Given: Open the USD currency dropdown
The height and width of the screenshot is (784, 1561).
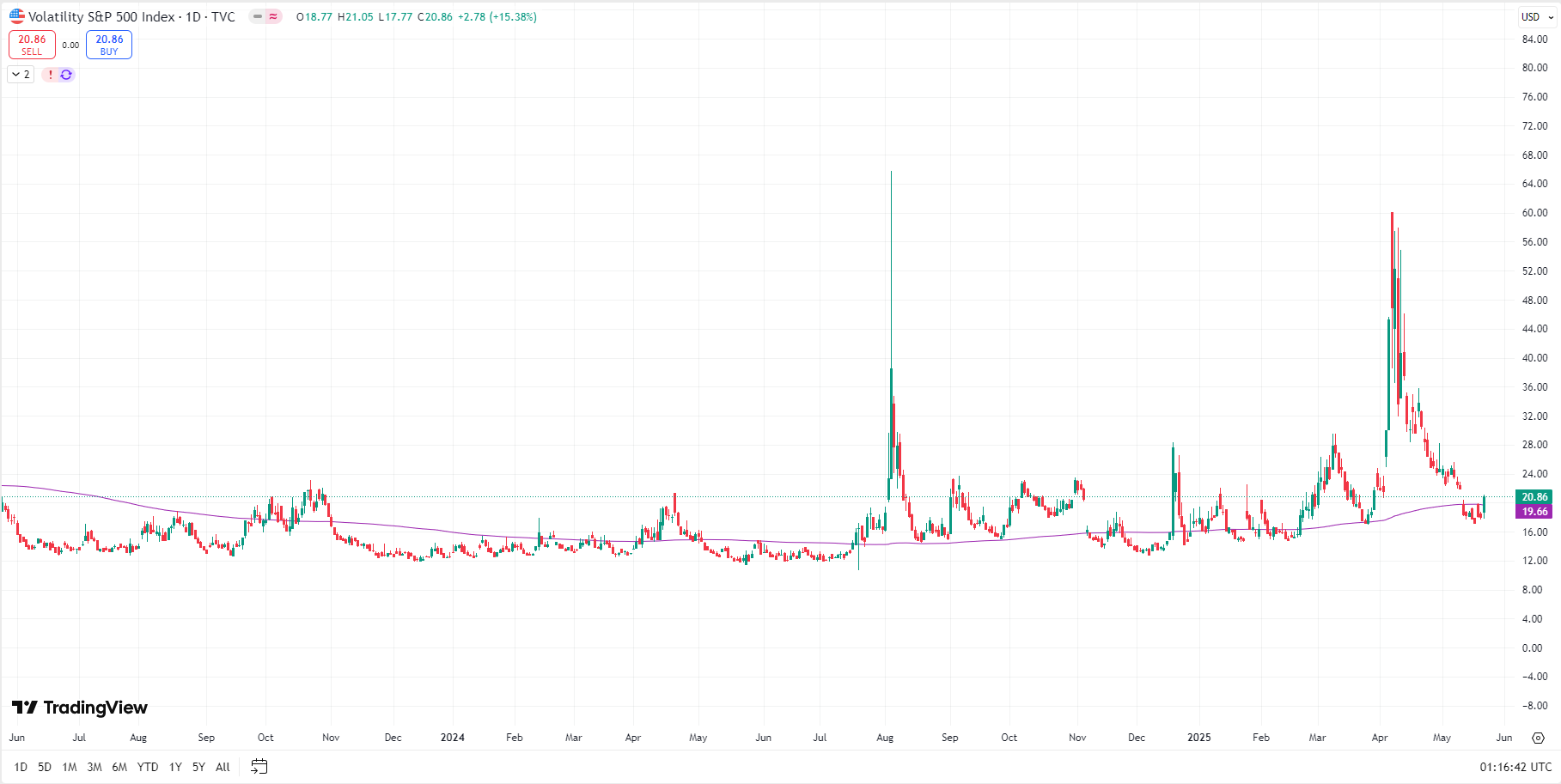Looking at the screenshot, I should [x=1536, y=16].
